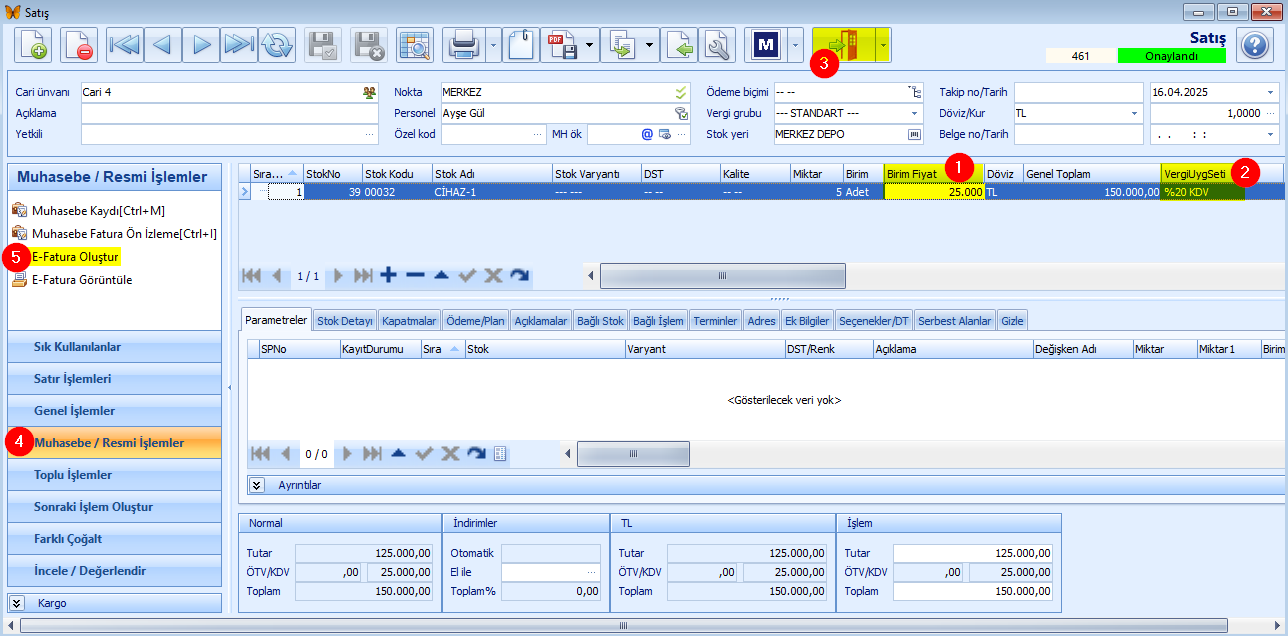
Task: Open the wrench settings icon
Action: [717, 45]
